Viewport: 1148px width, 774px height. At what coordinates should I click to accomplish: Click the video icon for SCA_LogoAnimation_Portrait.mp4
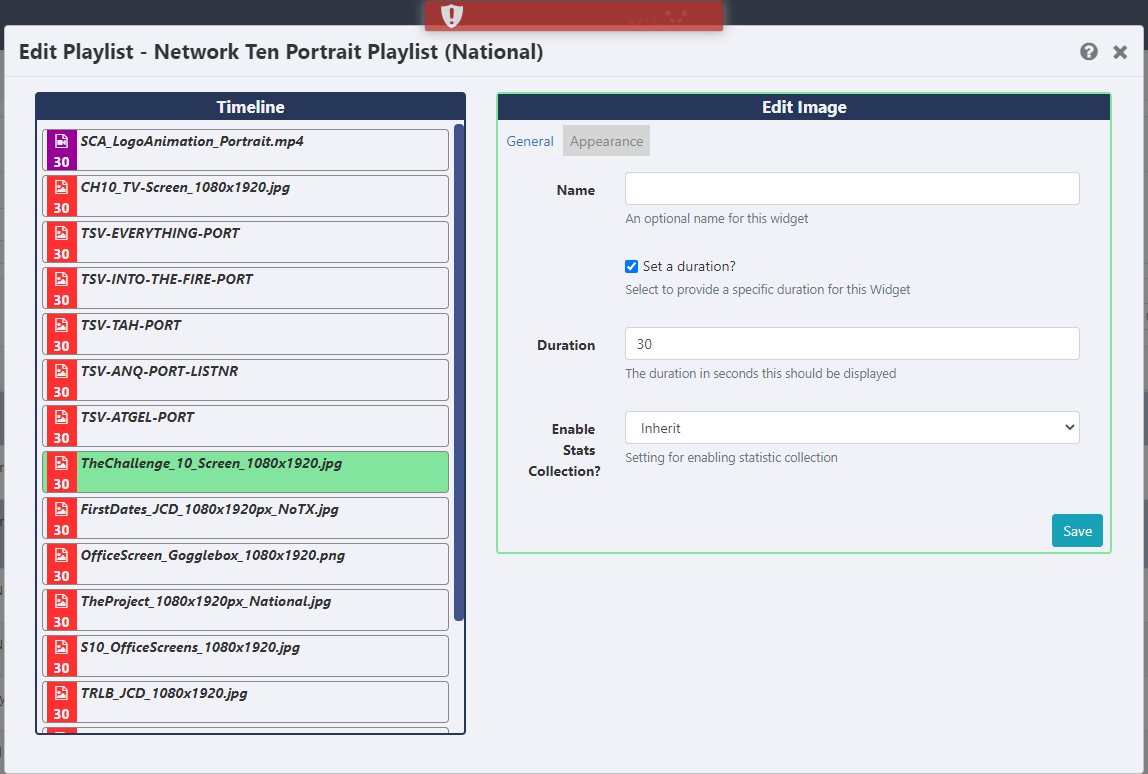point(62,141)
